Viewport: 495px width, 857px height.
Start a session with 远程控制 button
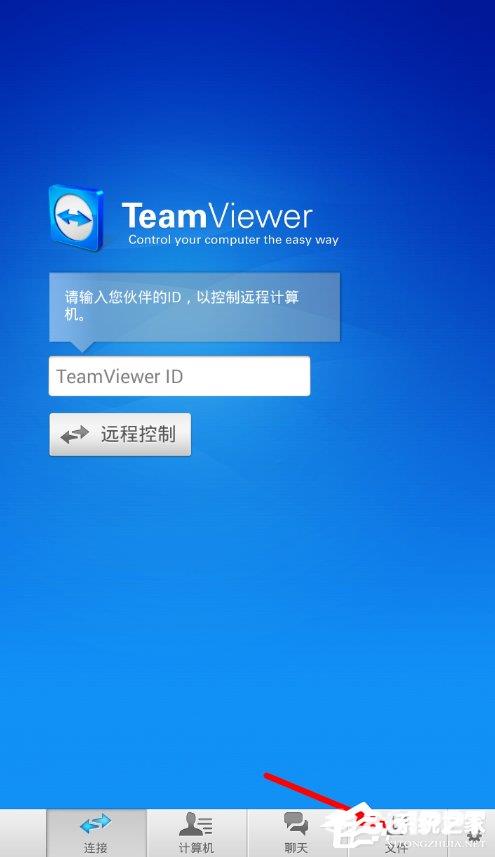[x=120, y=435]
